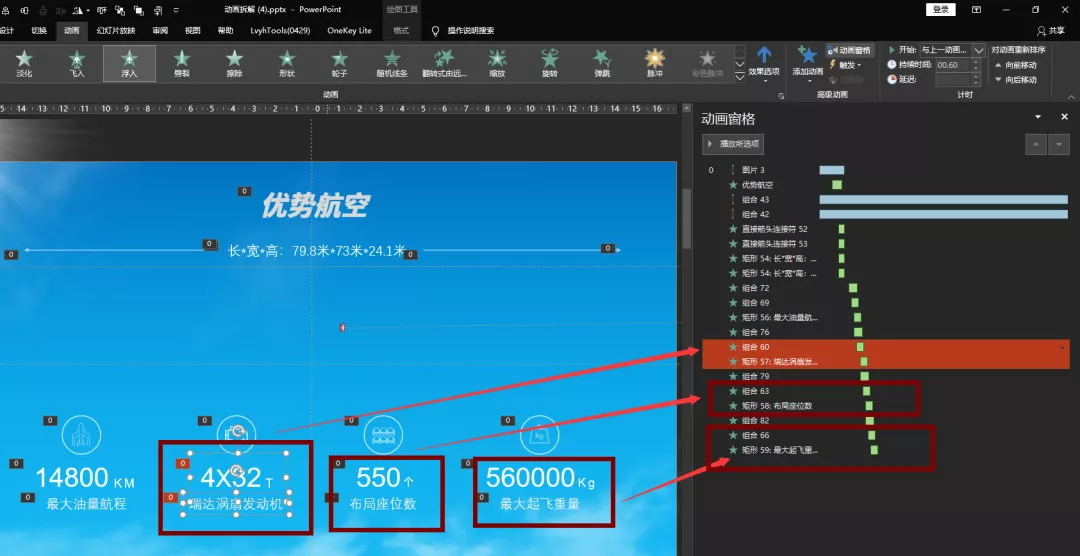Select the 擦除 wipe animation effect
1080x556 pixels.
[x=235, y=63]
